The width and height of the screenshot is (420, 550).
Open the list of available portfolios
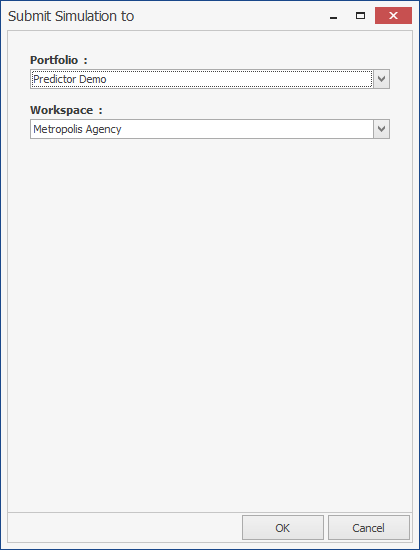point(381,79)
